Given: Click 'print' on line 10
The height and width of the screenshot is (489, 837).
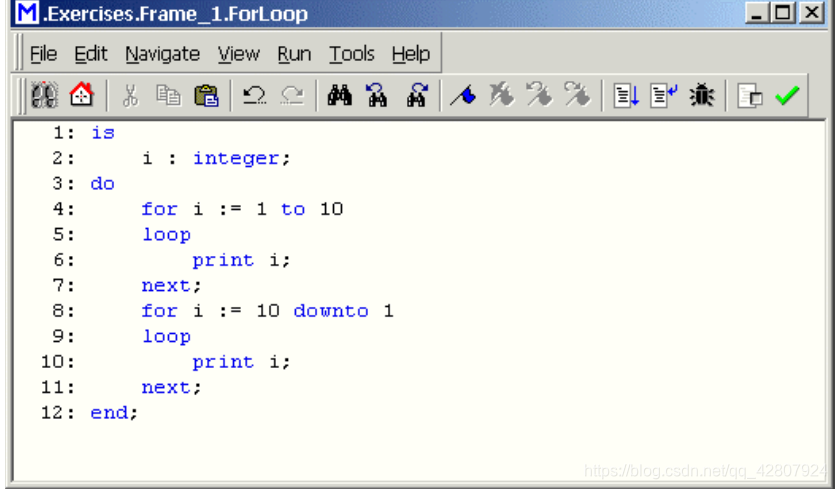Looking at the screenshot, I should pyautogui.click(x=223, y=362).
